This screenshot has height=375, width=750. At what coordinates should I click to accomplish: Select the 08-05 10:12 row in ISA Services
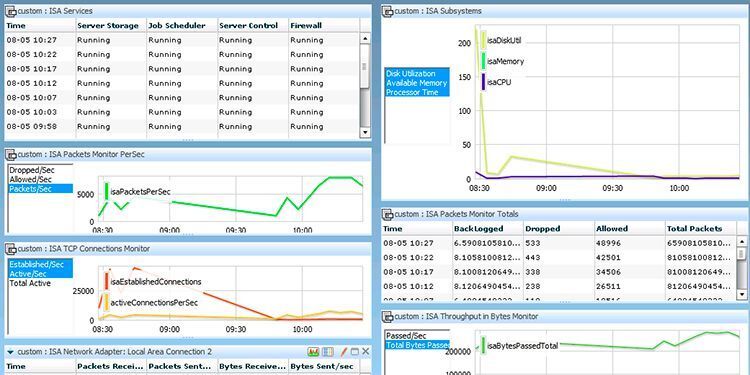182,83
